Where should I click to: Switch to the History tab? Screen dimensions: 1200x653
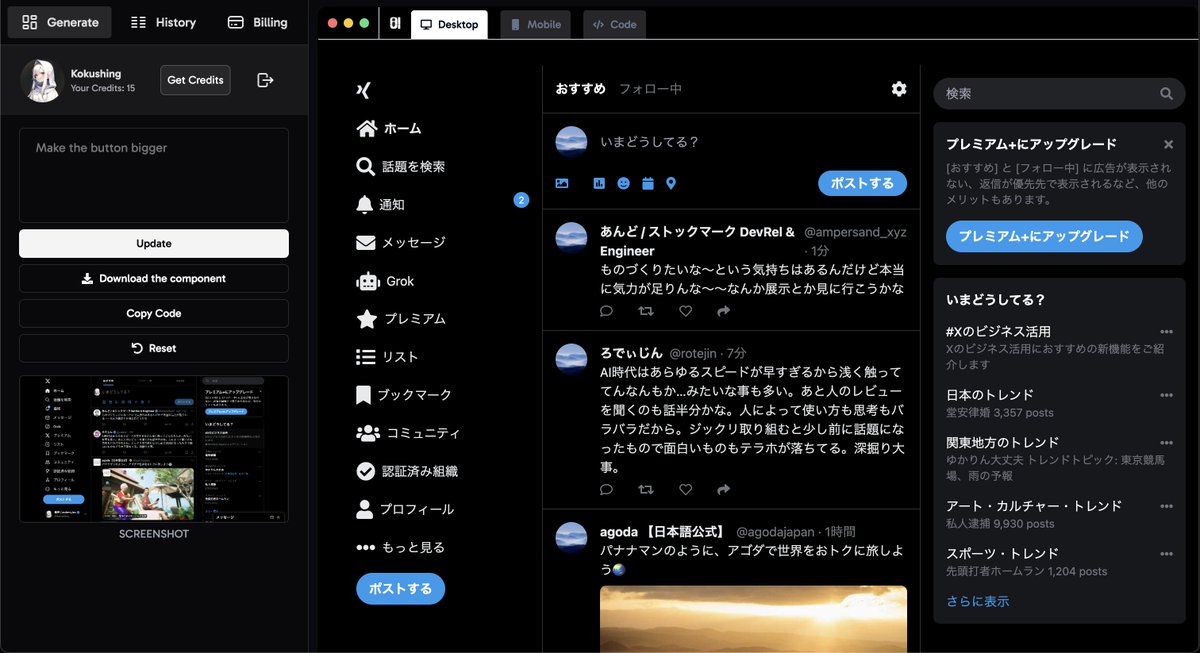163,22
